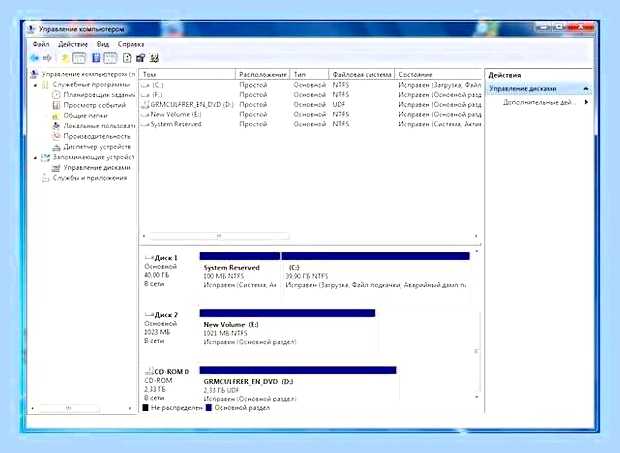
Task: Select Планировщик заданий in the tree
Action: (x=99, y=95)
